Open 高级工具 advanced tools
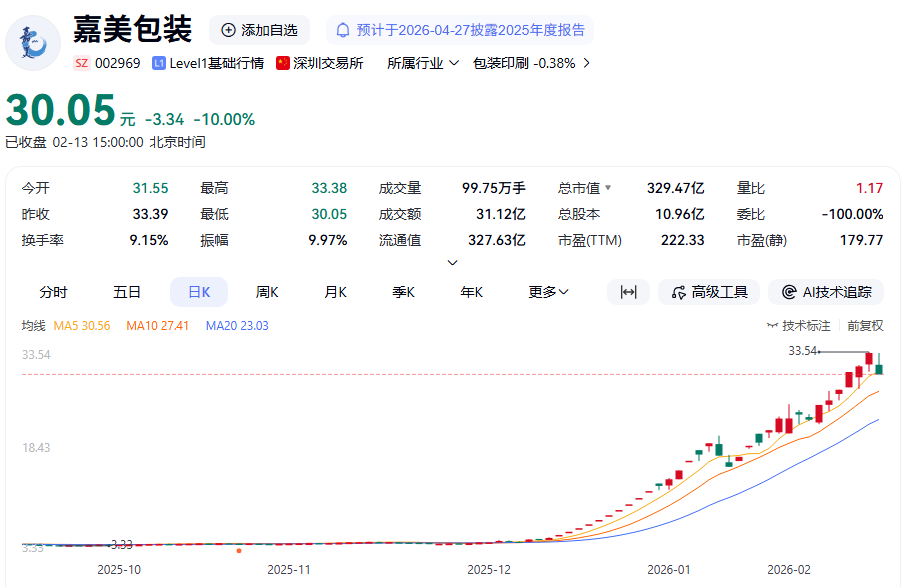907x587 pixels. (709, 292)
